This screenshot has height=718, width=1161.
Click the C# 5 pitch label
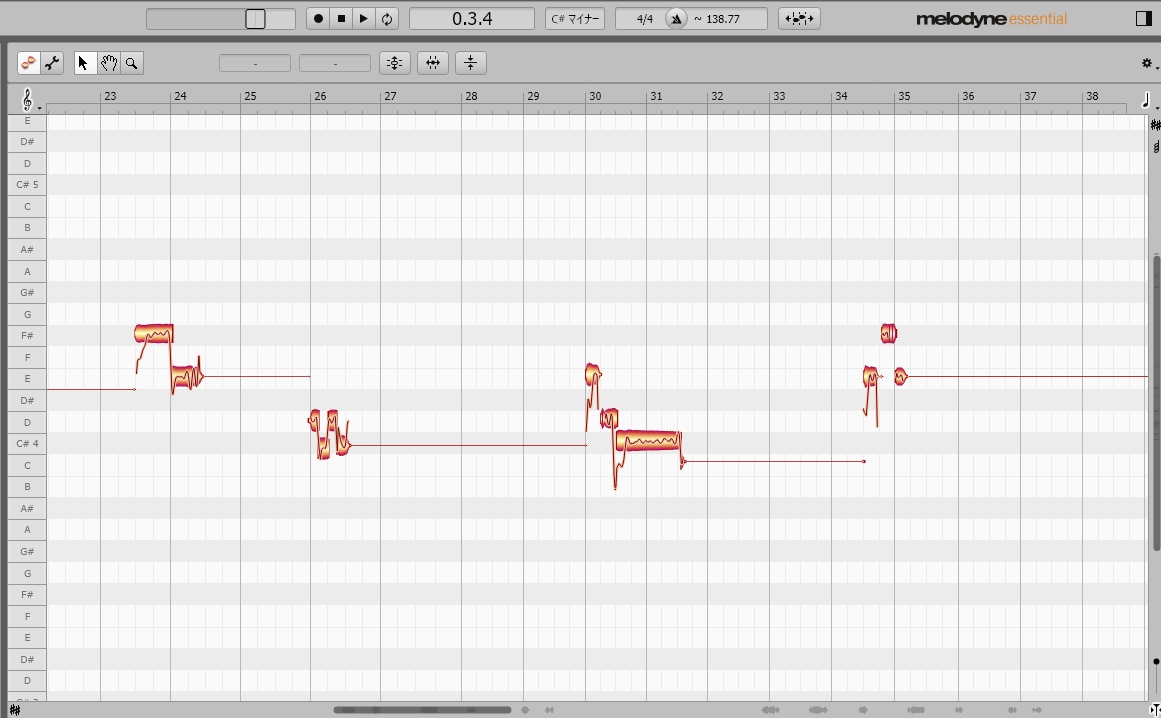click(27, 184)
